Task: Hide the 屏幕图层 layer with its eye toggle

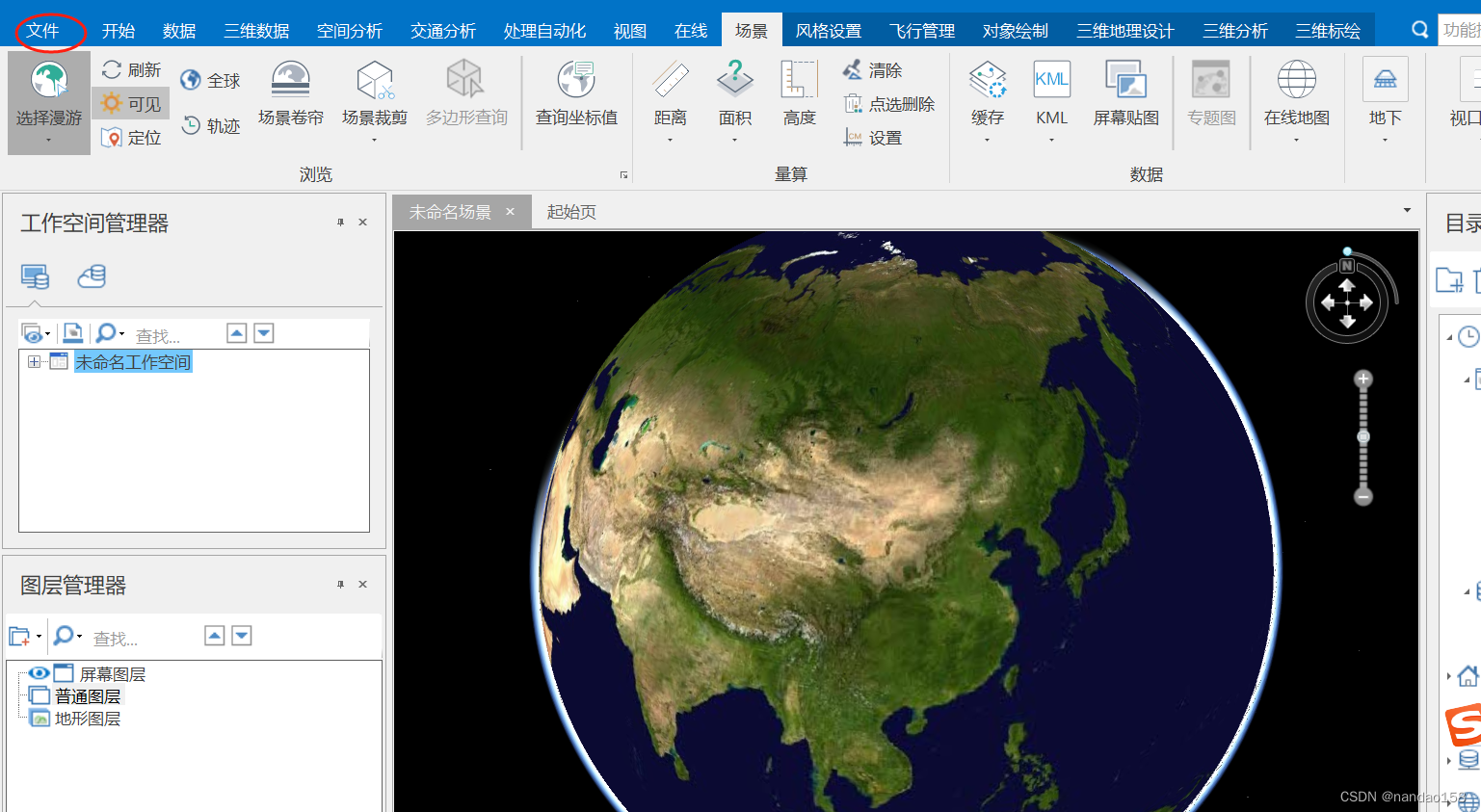Action: click(37, 672)
